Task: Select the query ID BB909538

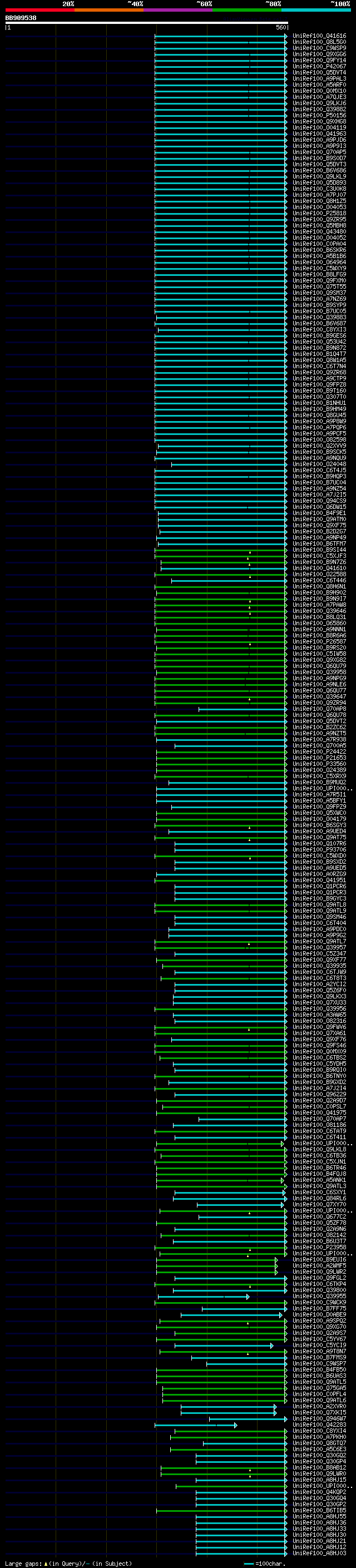Action: click(21, 18)
